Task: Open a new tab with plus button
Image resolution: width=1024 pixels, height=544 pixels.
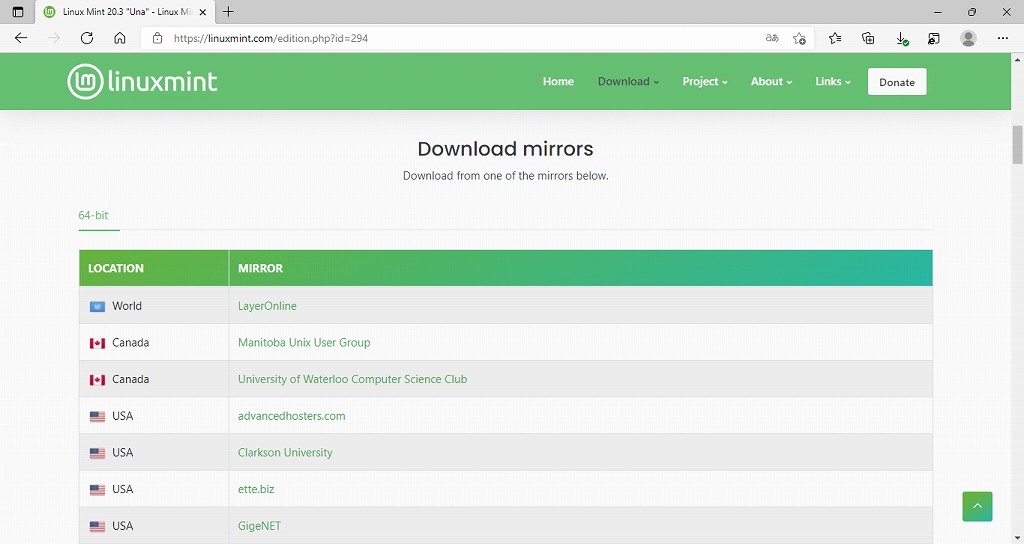Action: point(228,12)
